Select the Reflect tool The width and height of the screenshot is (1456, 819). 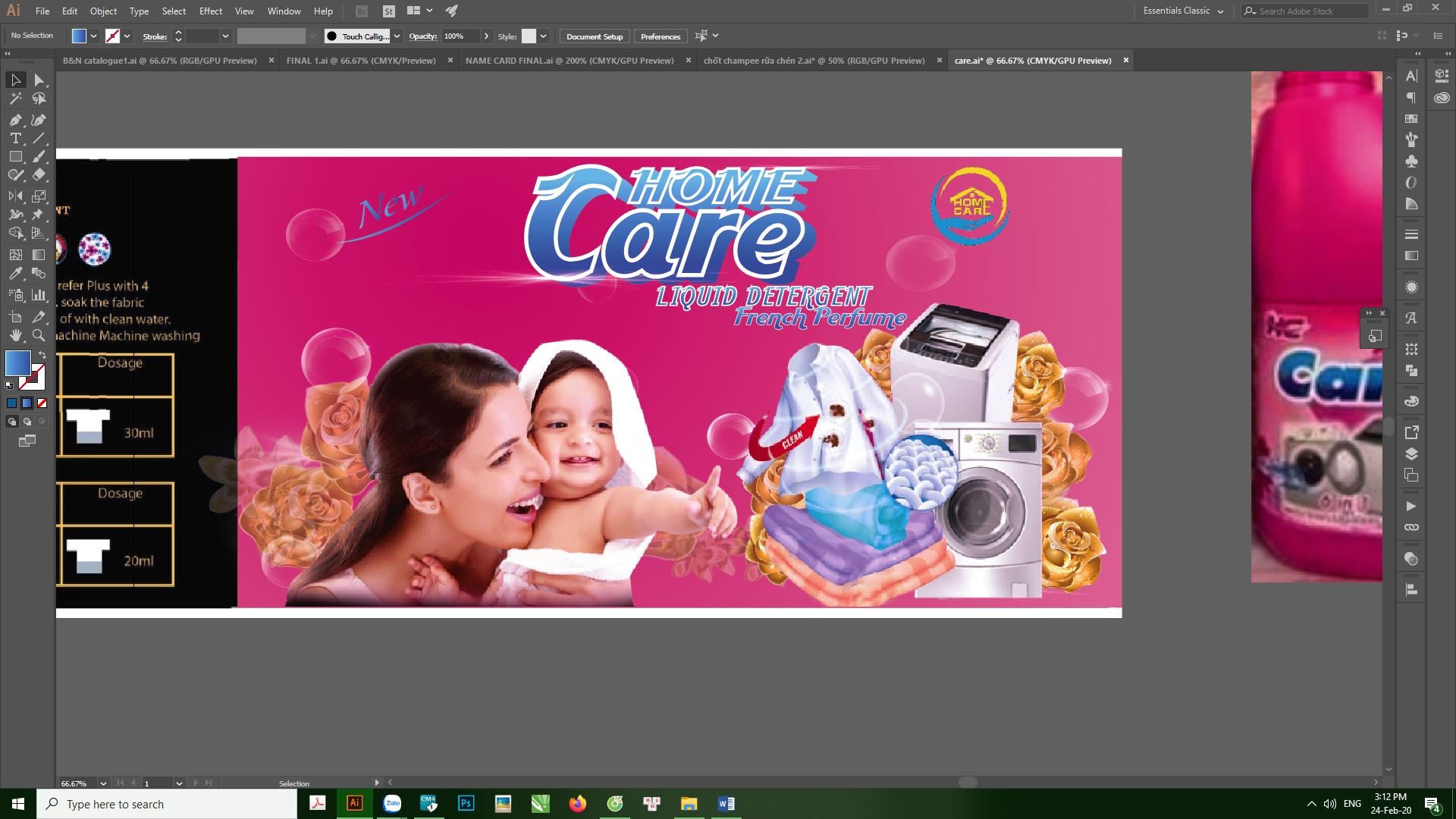(16, 196)
